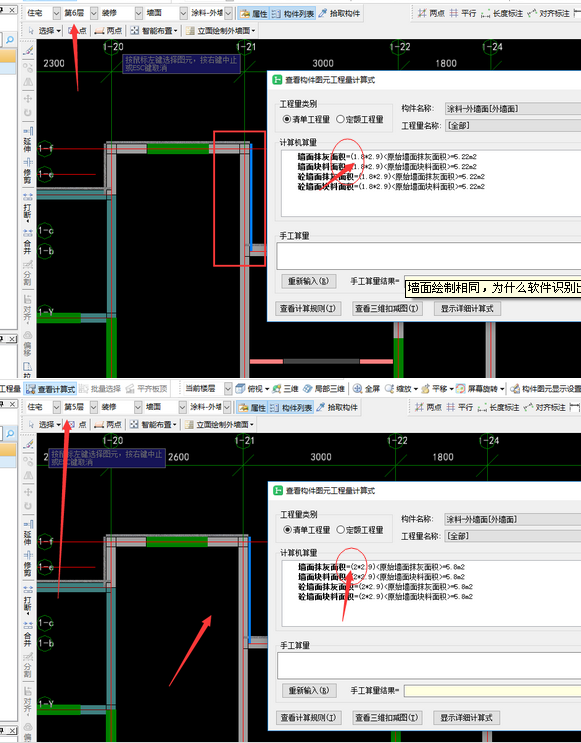Select 两点 draw tool beside 点, 第5层 view
The width and height of the screenshot is (581, 743).
pos(108,425)
